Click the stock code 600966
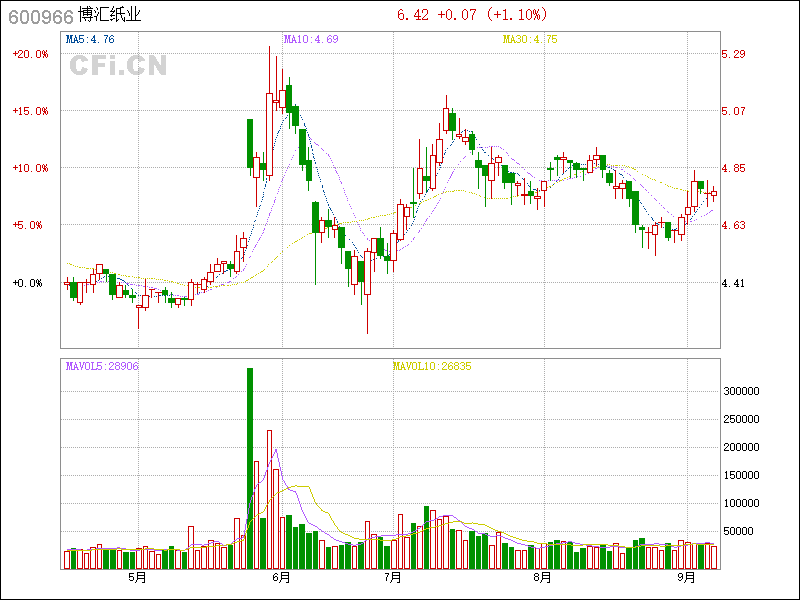Viewport: 800px width, 600px height. [x=39, y=16]
